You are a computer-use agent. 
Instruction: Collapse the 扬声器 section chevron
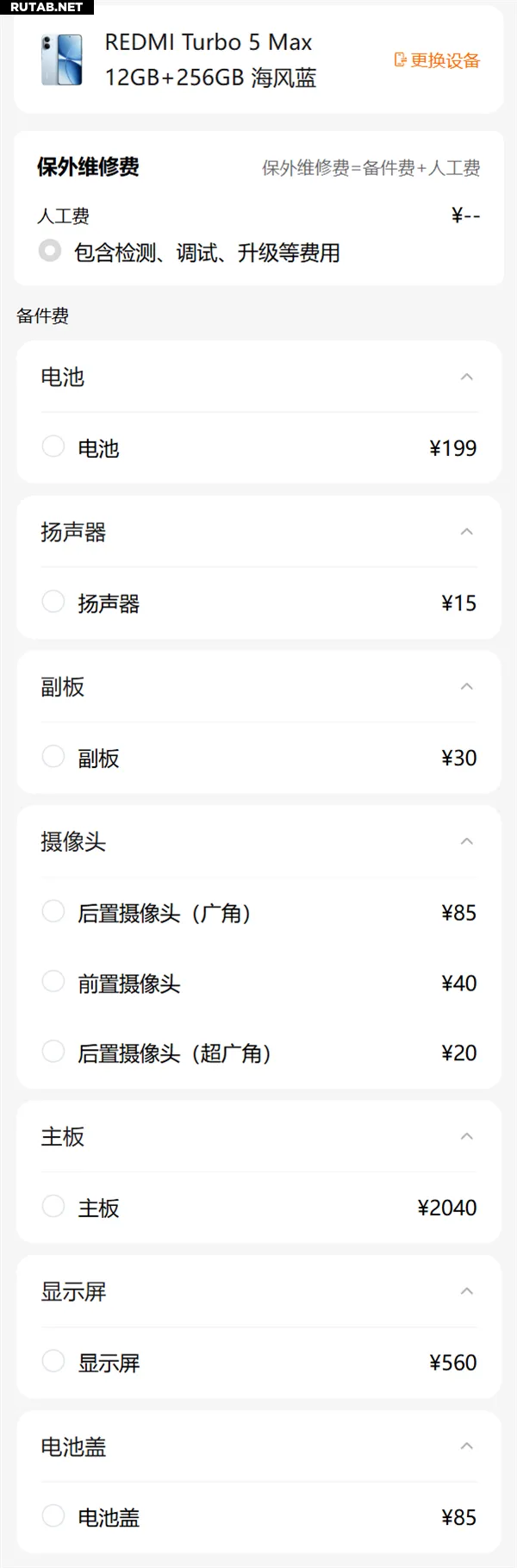point(467,532)
